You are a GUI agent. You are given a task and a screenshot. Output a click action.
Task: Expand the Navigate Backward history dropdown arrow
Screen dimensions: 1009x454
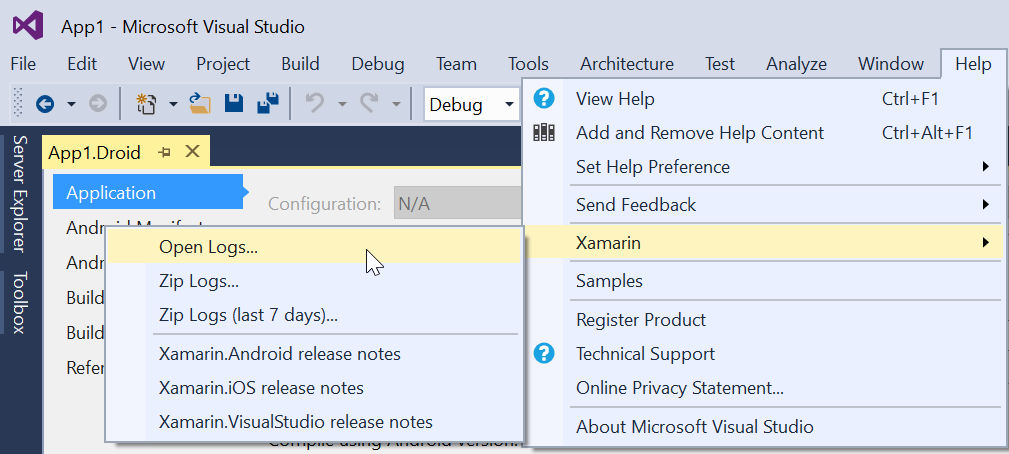pos(71,104)
